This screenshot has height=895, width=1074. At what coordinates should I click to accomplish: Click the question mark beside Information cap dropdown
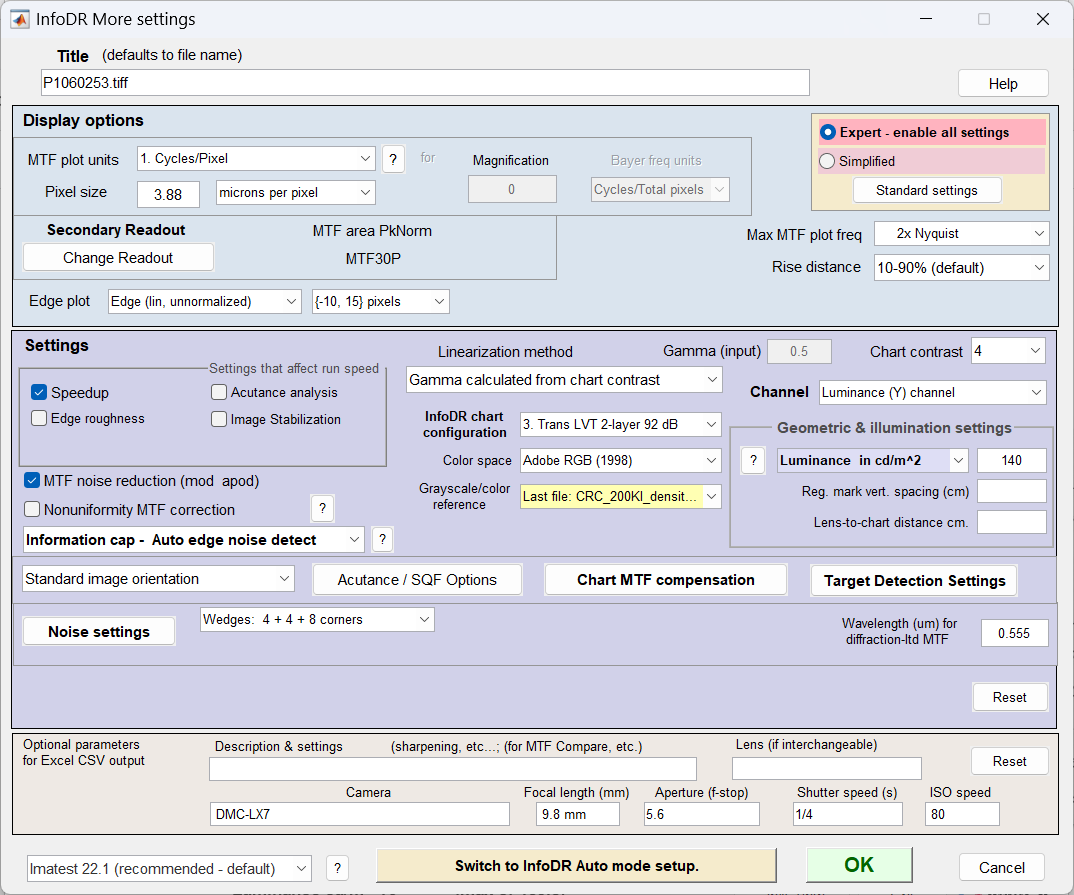click(x=382, y=540)
